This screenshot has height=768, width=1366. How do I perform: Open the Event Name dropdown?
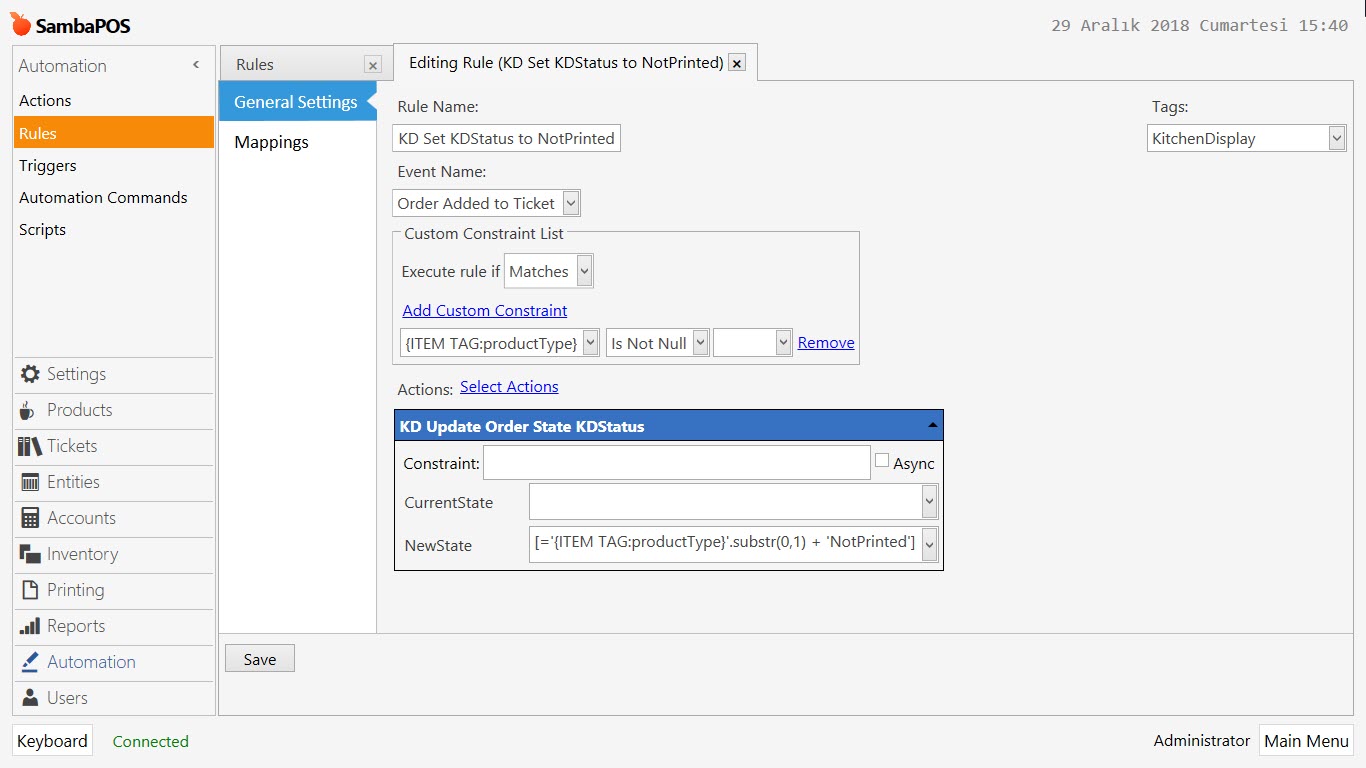(571, 203)
